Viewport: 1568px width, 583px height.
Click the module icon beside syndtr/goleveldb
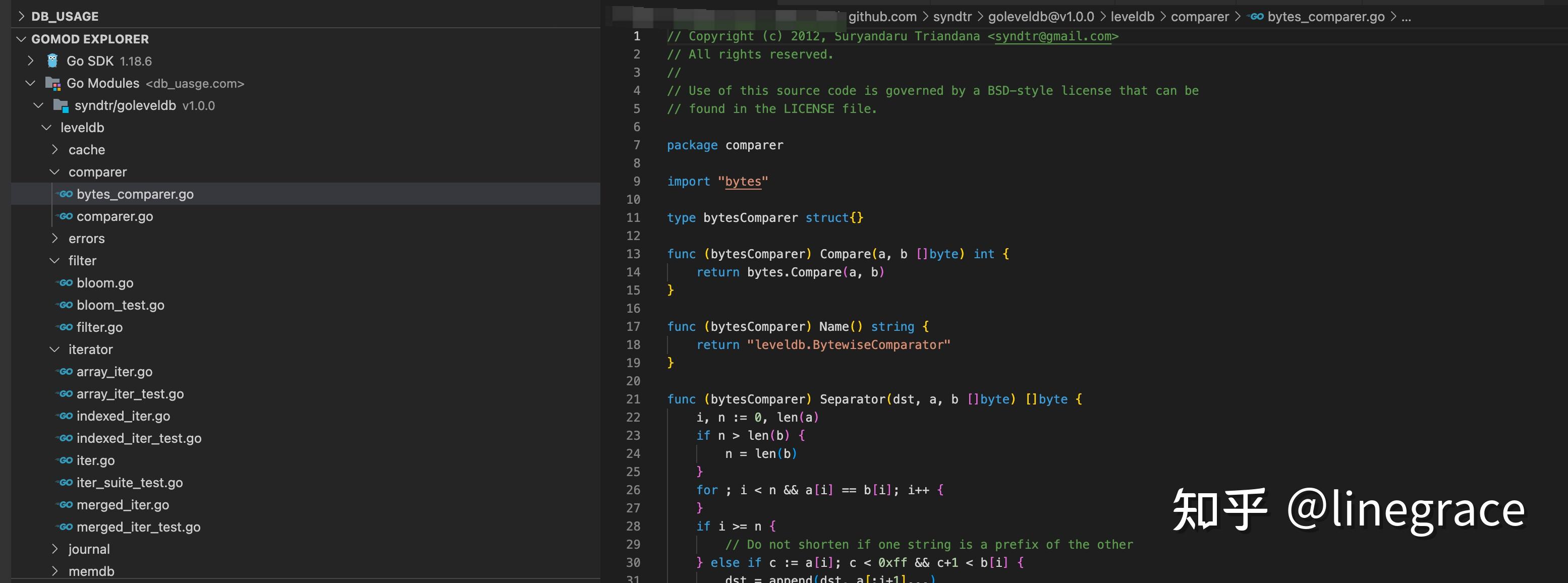tap(60, 105)
